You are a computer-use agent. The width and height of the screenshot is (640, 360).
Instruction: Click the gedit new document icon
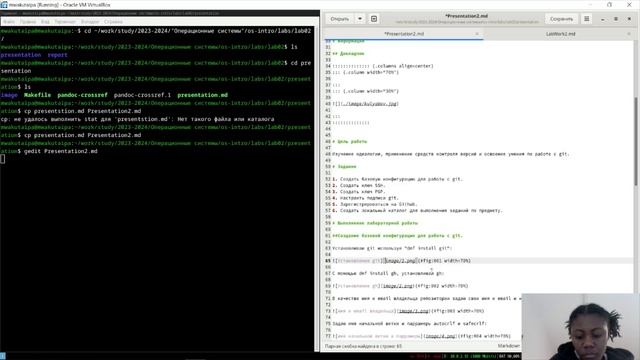click(x=374, y=19)
